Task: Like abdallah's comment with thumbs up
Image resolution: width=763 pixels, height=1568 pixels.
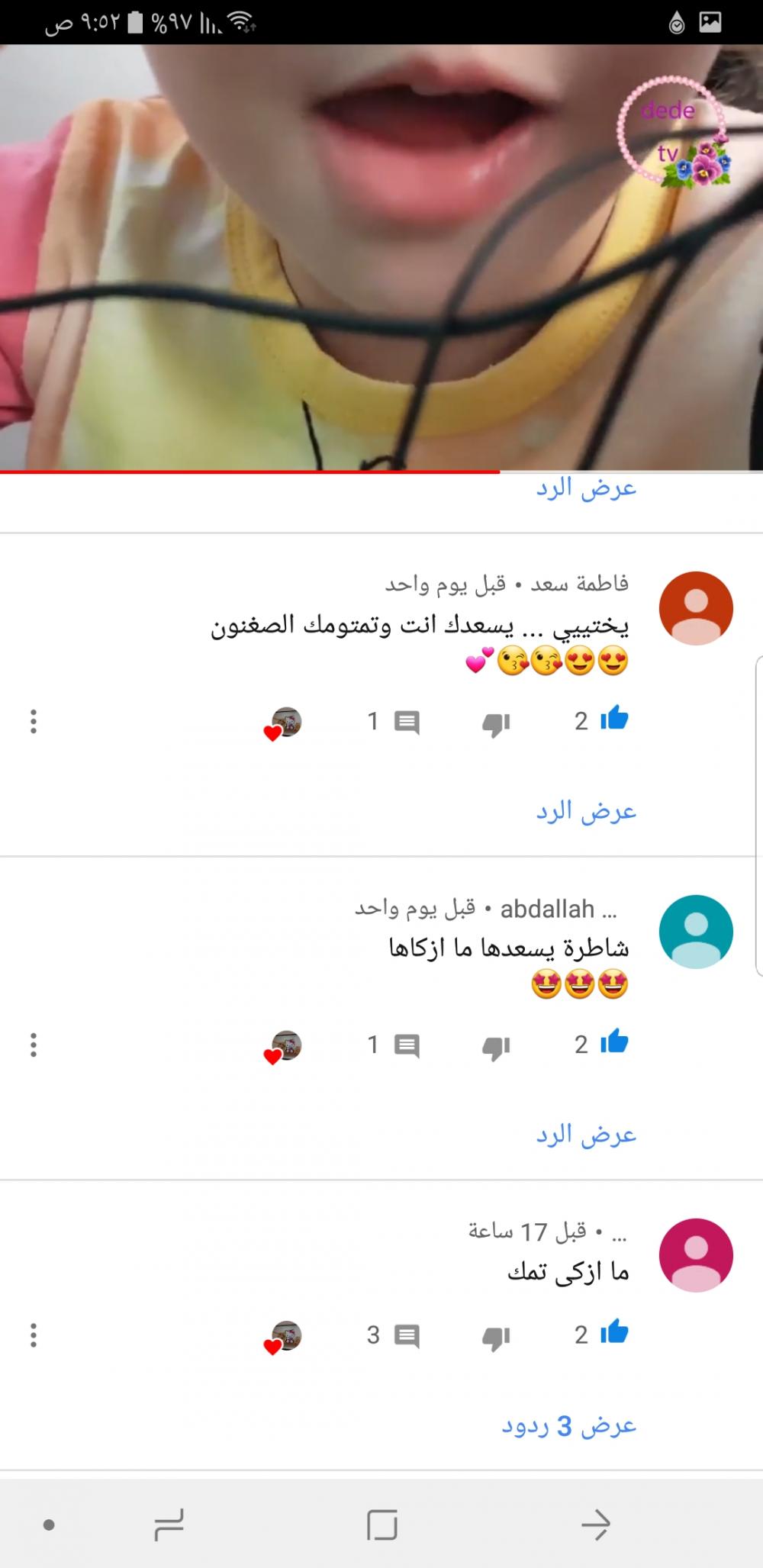Action: [614, 1042]
